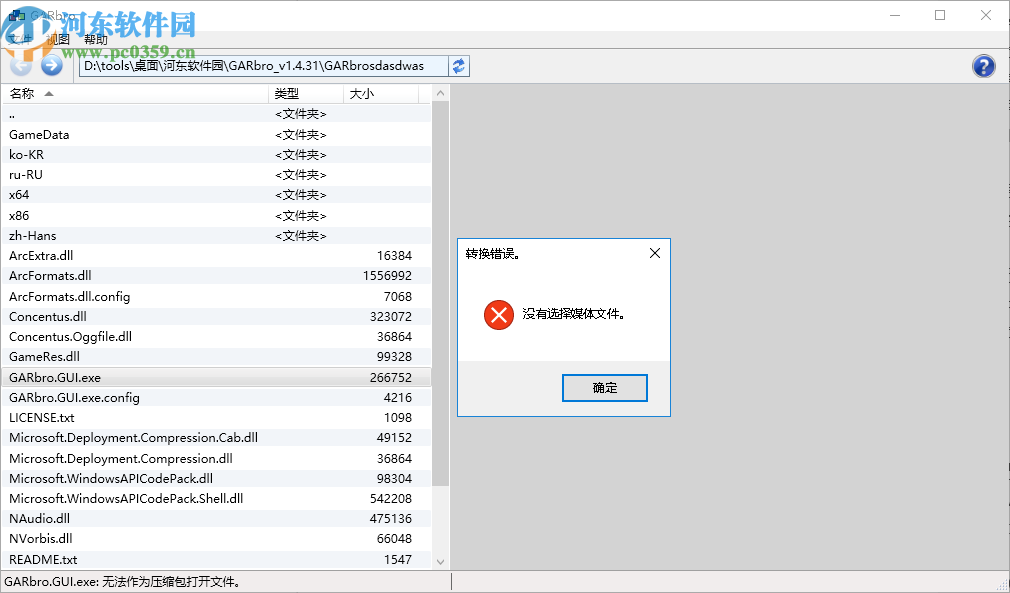This screenshot has width=1010, height=593.
Task: Refresh the folder using the icon beside address bar
Action: pos(459,65)
